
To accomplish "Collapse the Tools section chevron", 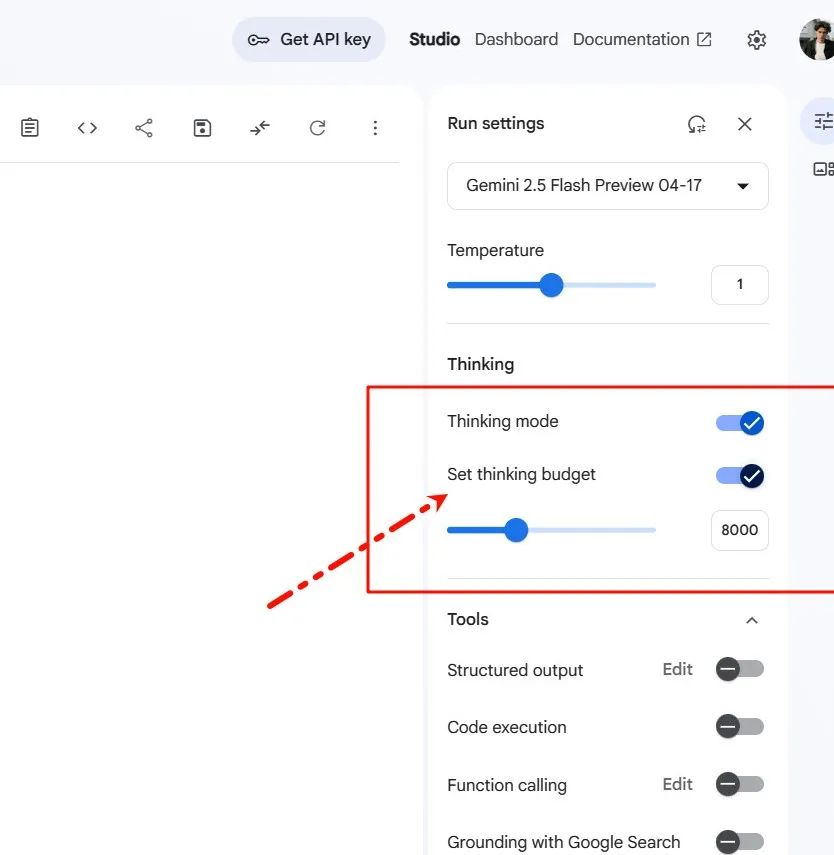I will (x=752, y=620).
